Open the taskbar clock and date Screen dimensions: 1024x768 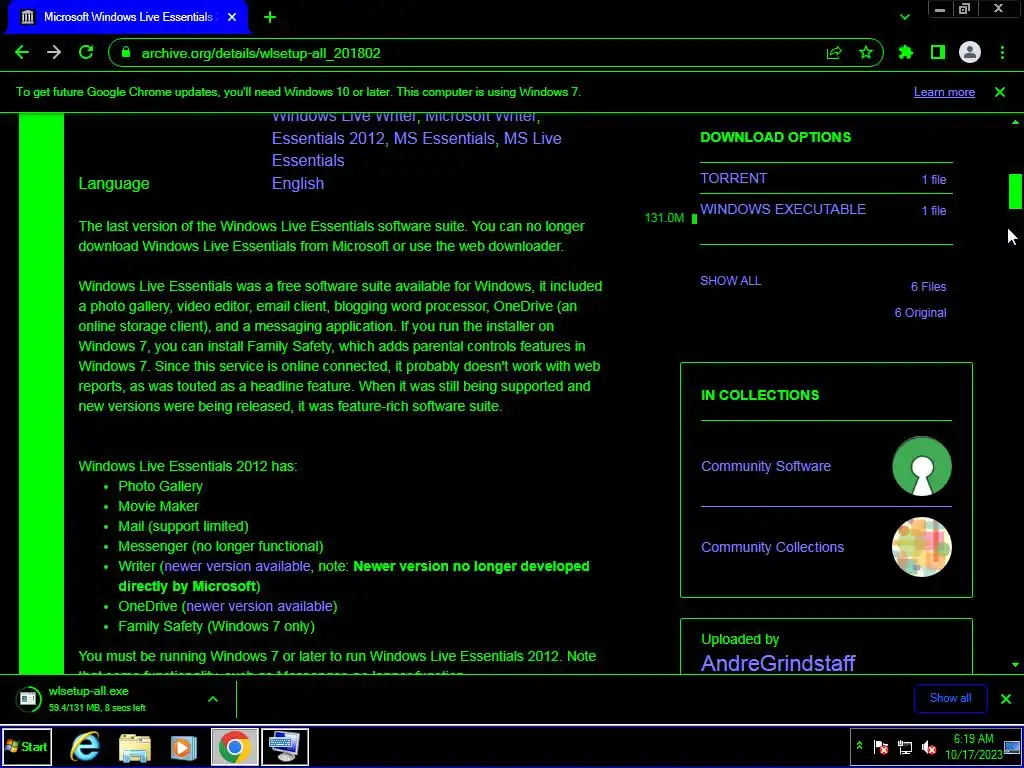[973, 746]
